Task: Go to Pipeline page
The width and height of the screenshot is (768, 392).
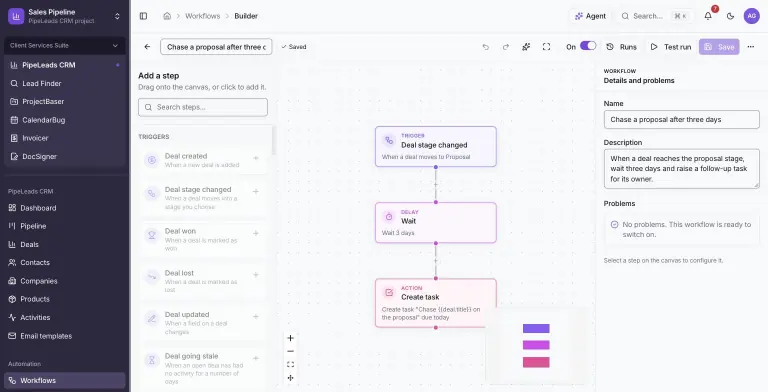Action: click(x=64, y=226)
